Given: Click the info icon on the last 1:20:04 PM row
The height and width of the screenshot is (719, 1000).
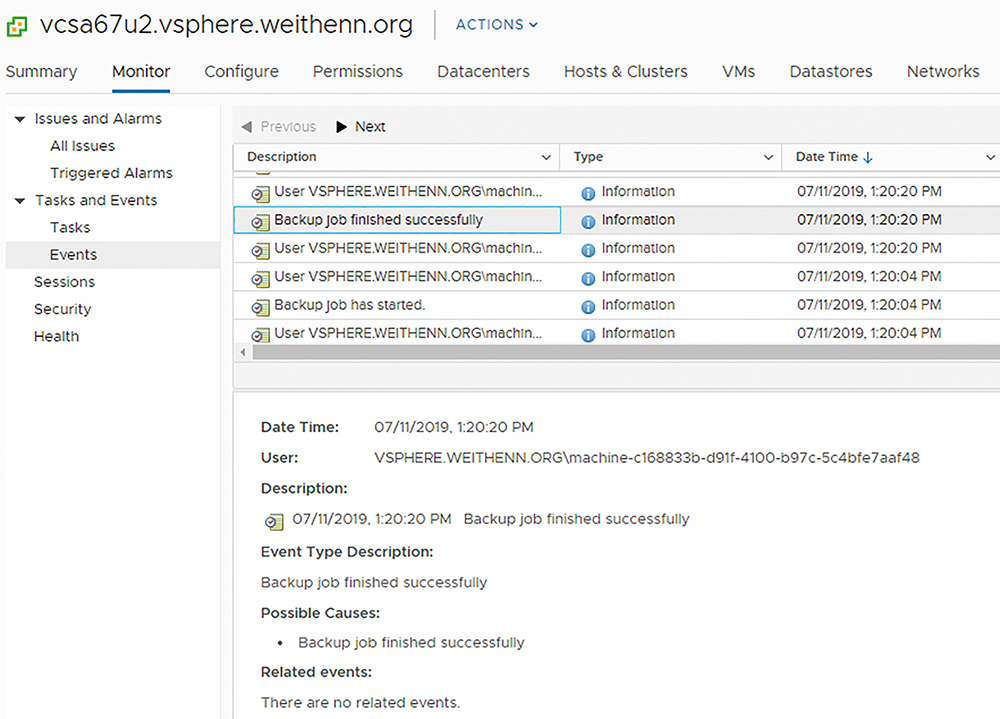Looking at the screenshot, I should [588, 336].
